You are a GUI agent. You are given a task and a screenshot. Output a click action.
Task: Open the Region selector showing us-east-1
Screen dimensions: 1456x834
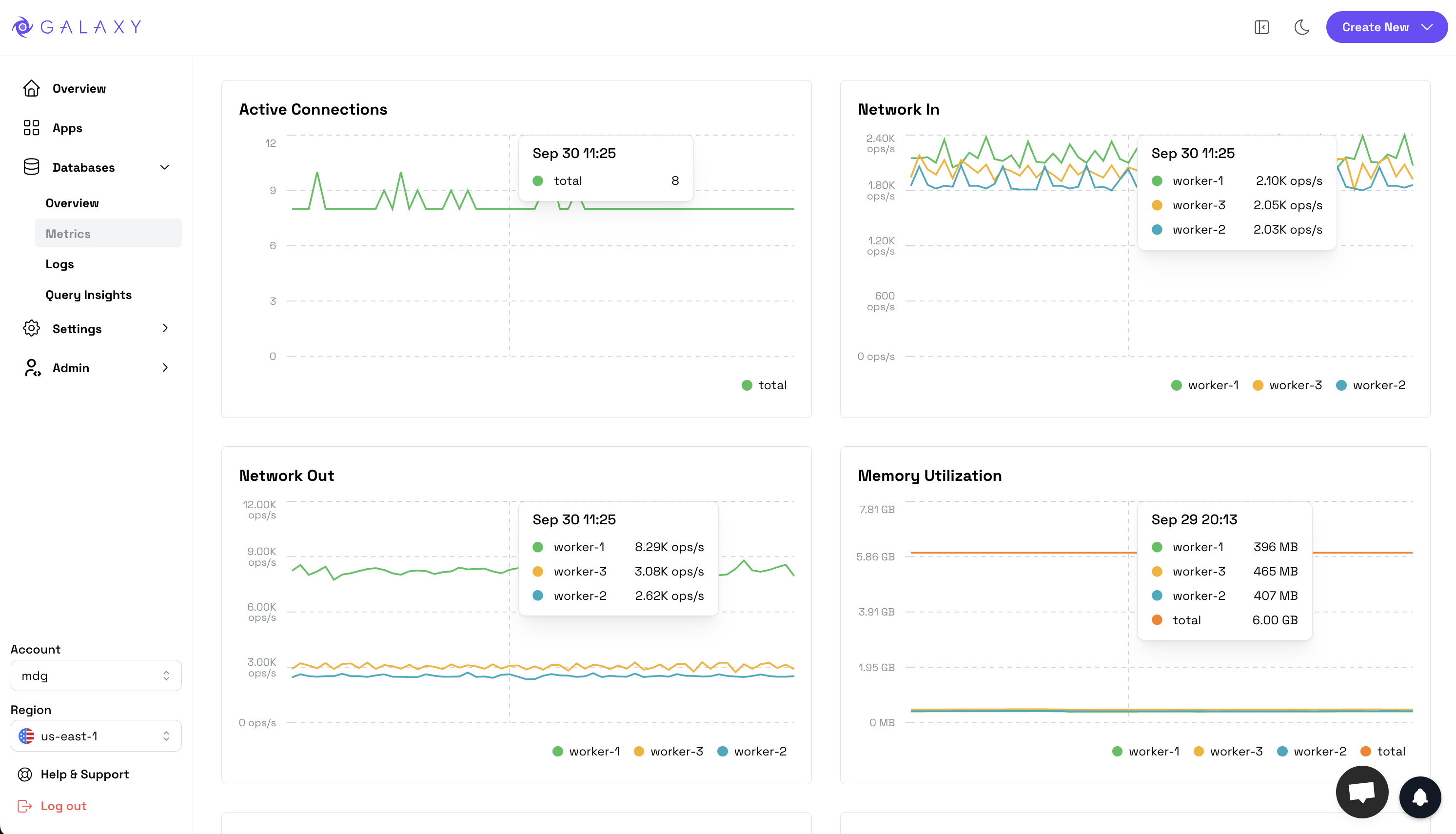[x=96, y=735]
